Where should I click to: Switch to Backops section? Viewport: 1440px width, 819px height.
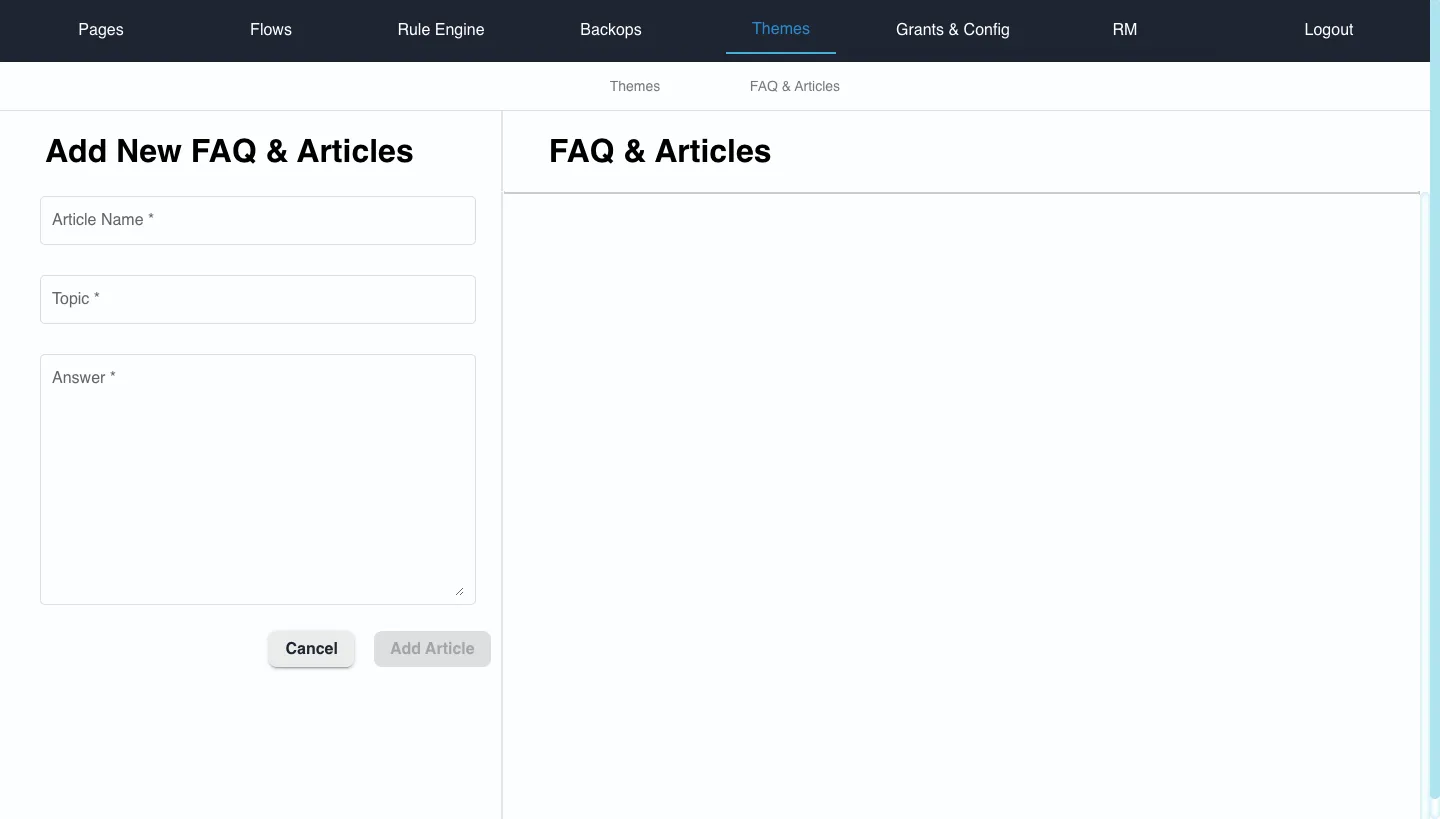pos(611,29)
